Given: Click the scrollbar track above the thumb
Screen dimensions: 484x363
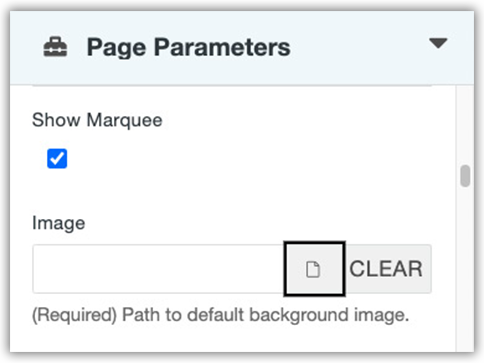Looking at the screenshot, I should coord(465,125).
